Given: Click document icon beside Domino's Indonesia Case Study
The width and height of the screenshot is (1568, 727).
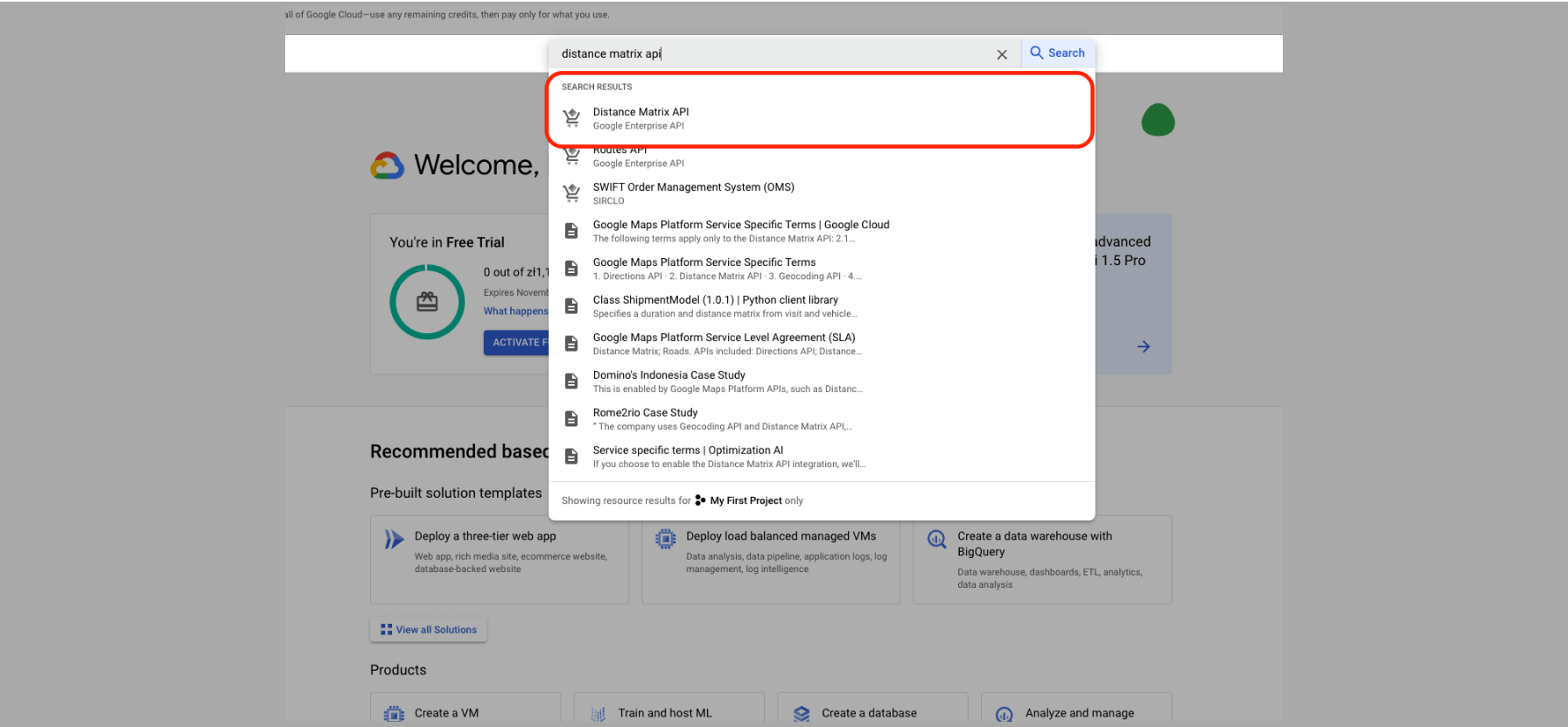Looking at the screenshot, I should click(x=571, y=381).
